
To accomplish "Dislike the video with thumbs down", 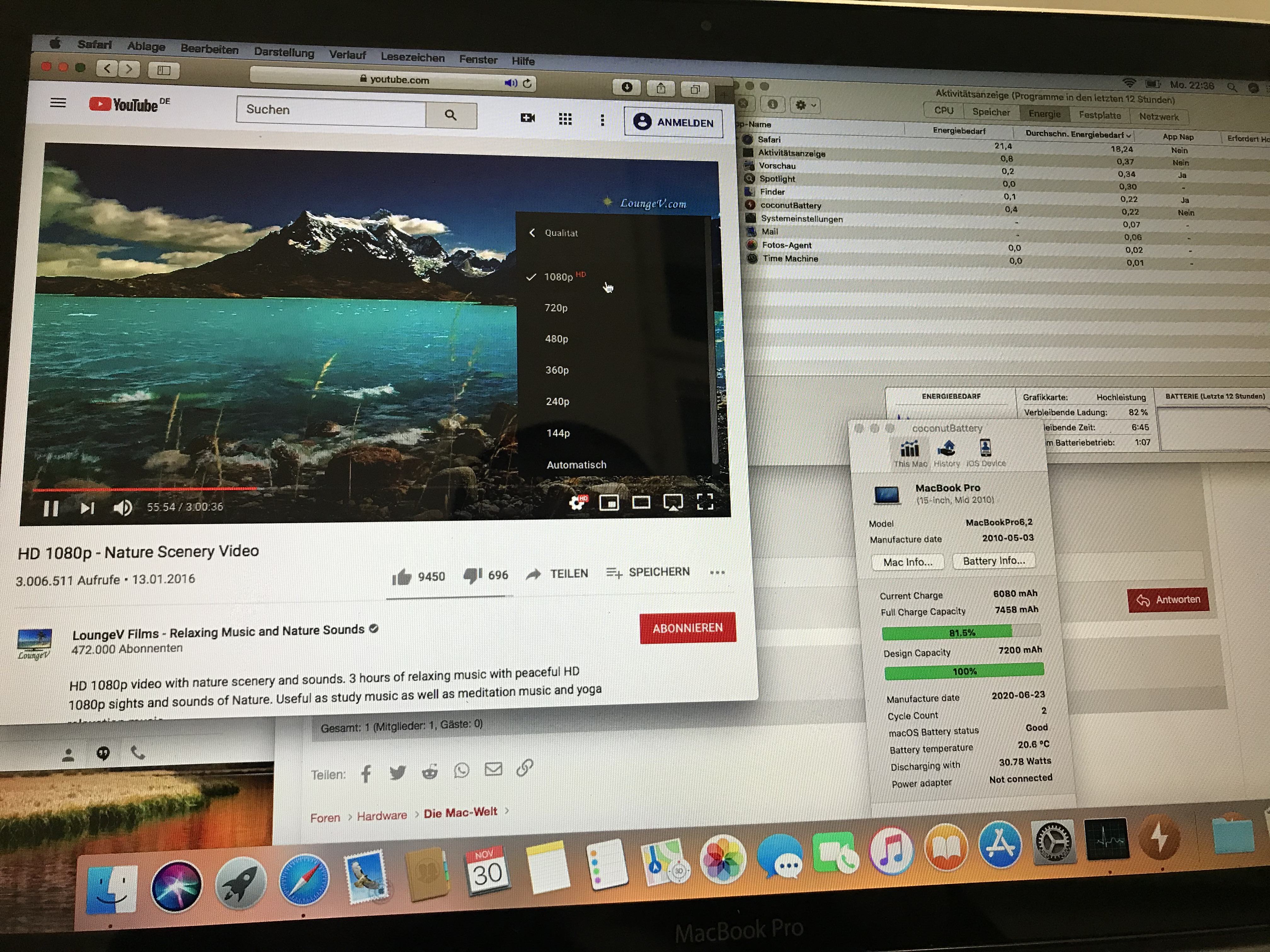I will point(486,575).
